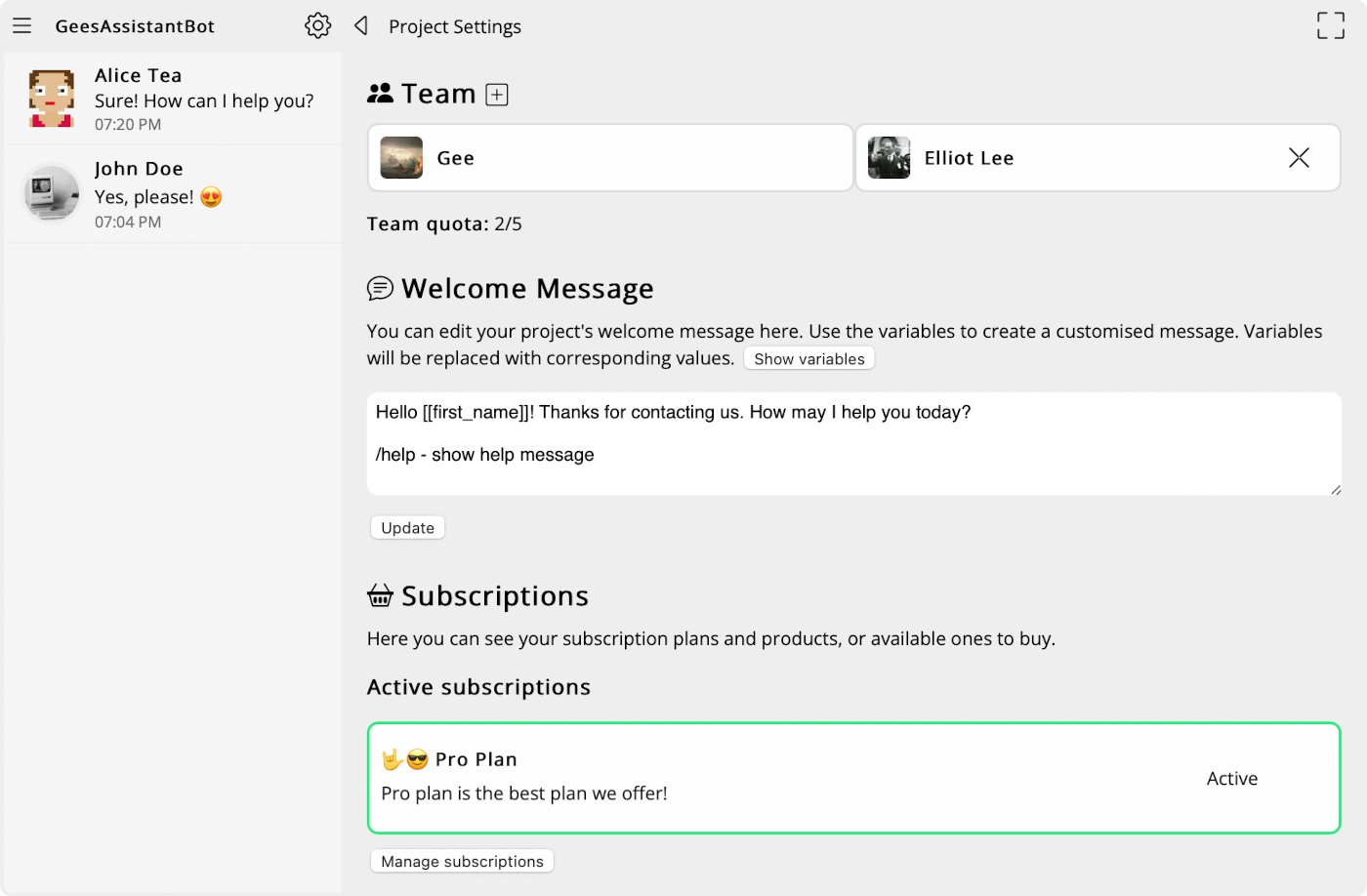Click the GeesAssistantBot title
Image resolution: width=1367 pixels, height=896 pixels.
pos(135,26)
